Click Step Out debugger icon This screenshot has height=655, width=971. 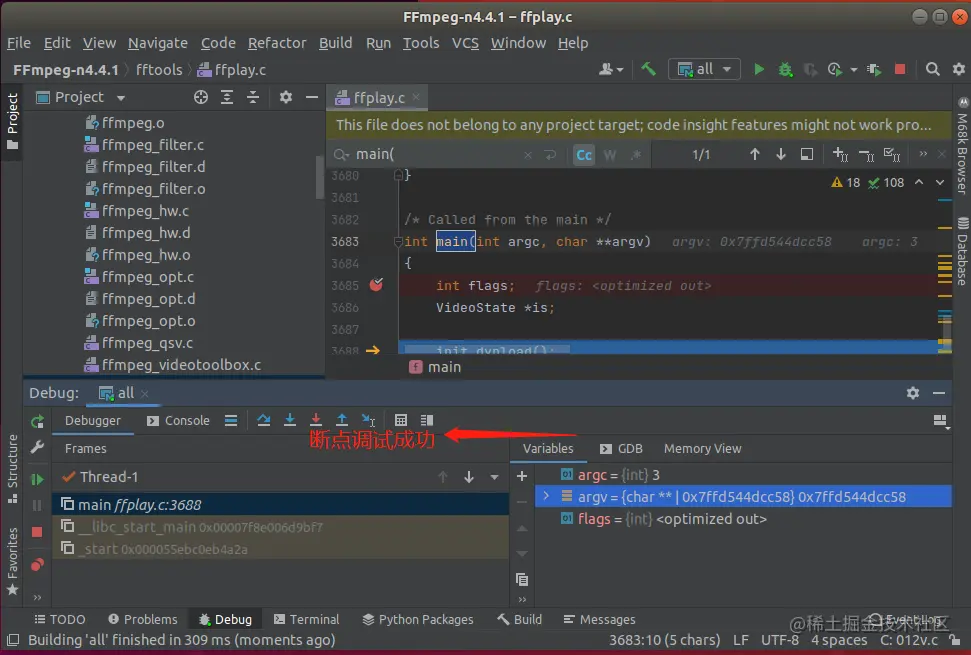(x=341, y=420)
